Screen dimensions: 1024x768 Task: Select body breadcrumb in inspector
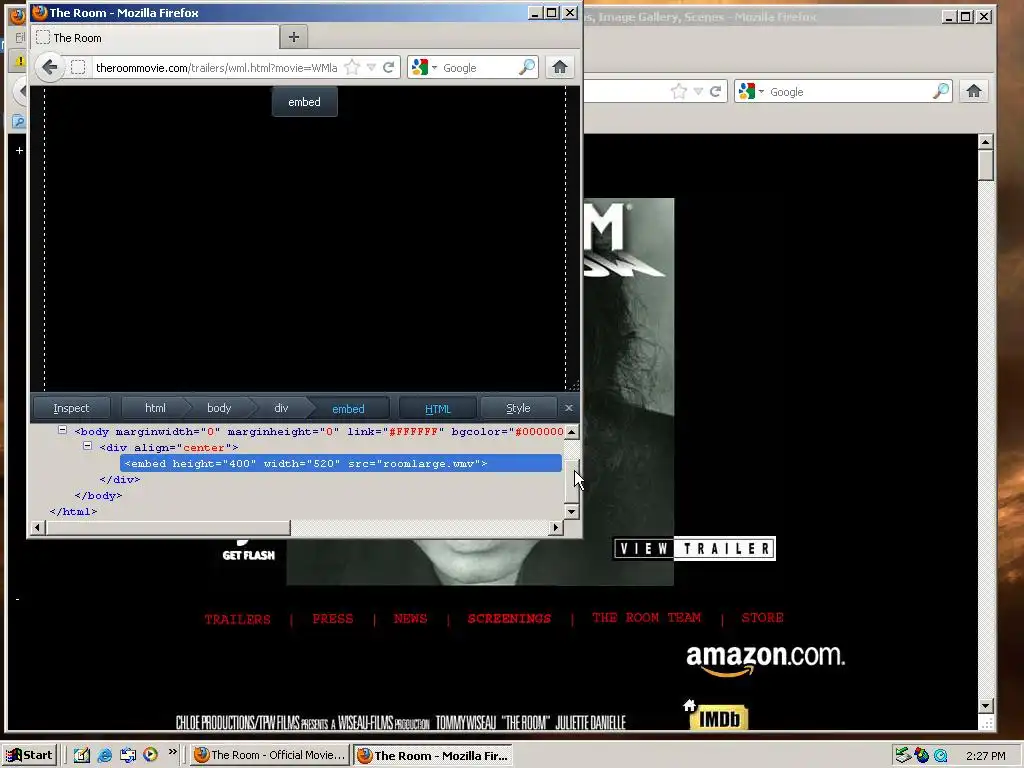[219, 408]
